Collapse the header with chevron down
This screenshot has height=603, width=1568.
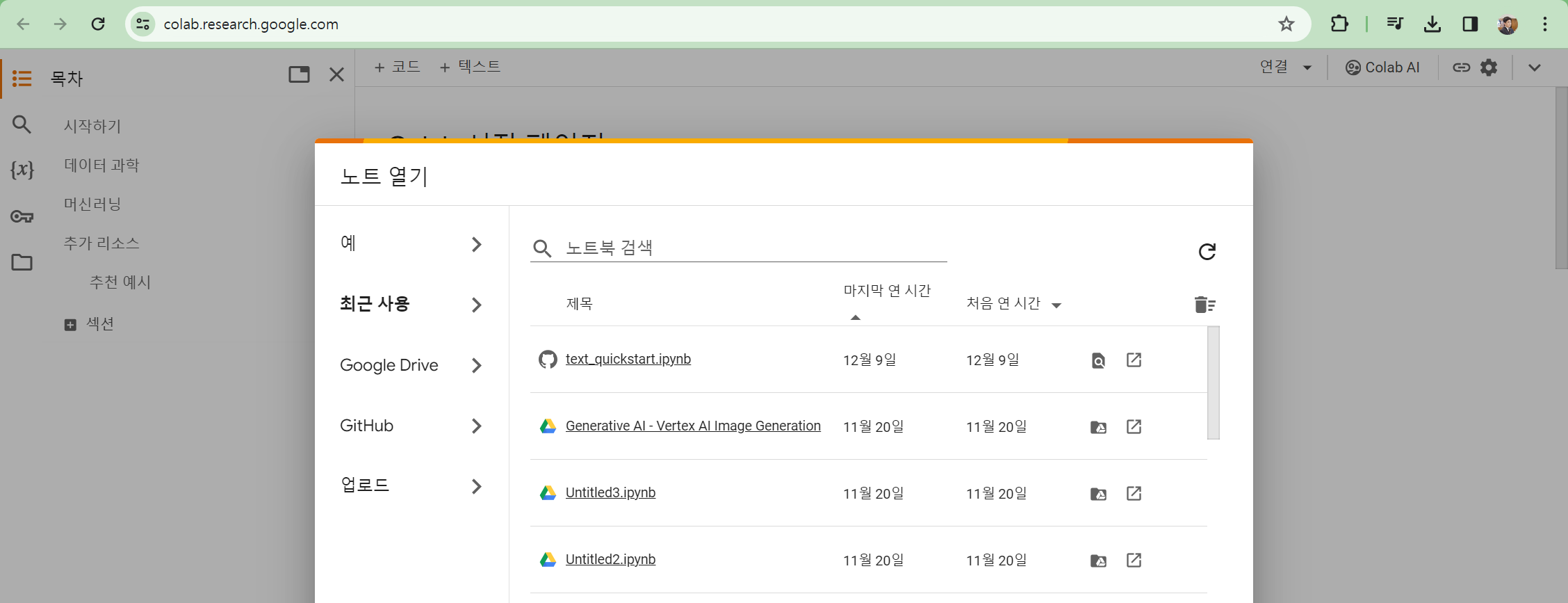pos(1535,67)
